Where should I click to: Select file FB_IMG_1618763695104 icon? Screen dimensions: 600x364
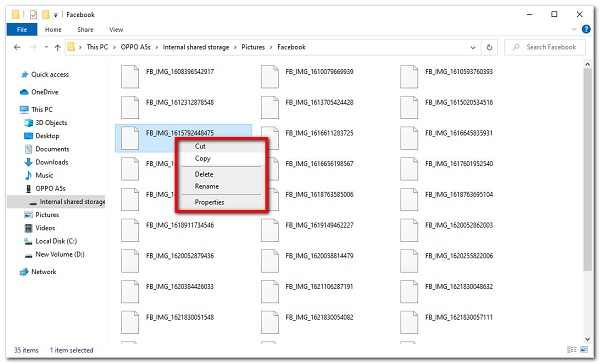click(409, 199)
